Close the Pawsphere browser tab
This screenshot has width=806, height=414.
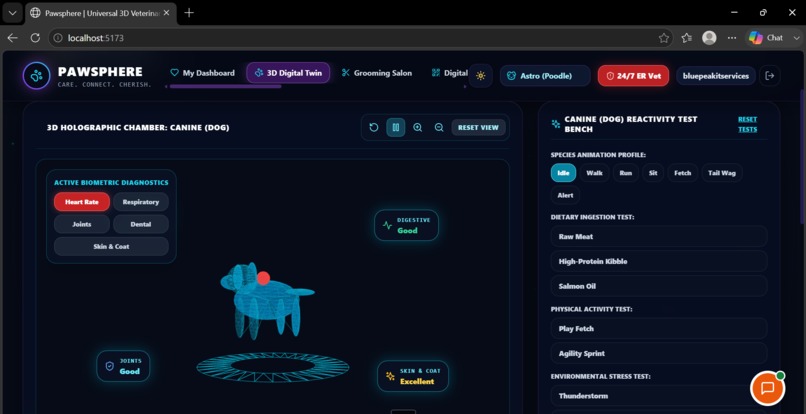click(166, 13)
